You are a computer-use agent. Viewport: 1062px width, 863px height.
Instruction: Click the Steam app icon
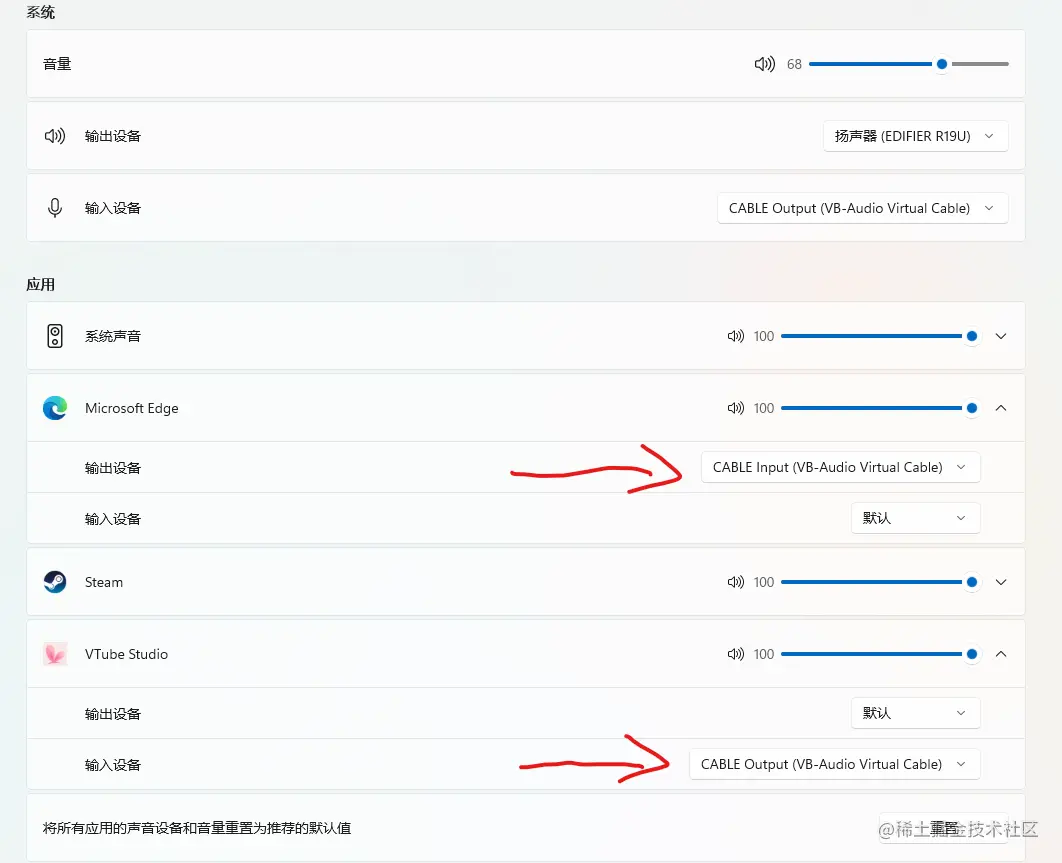pyautogui.click(x=55, y=582)
